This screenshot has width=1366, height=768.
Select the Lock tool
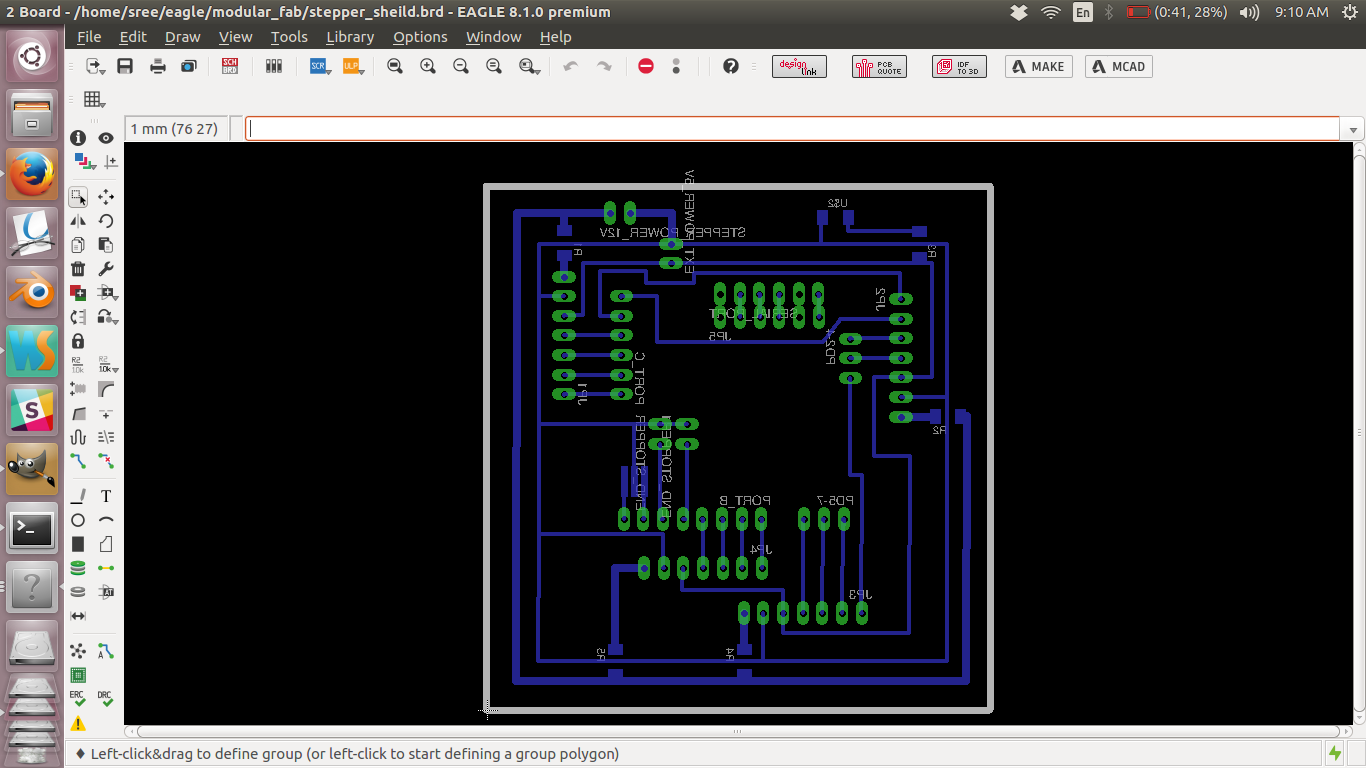click(x=78, y=341)
